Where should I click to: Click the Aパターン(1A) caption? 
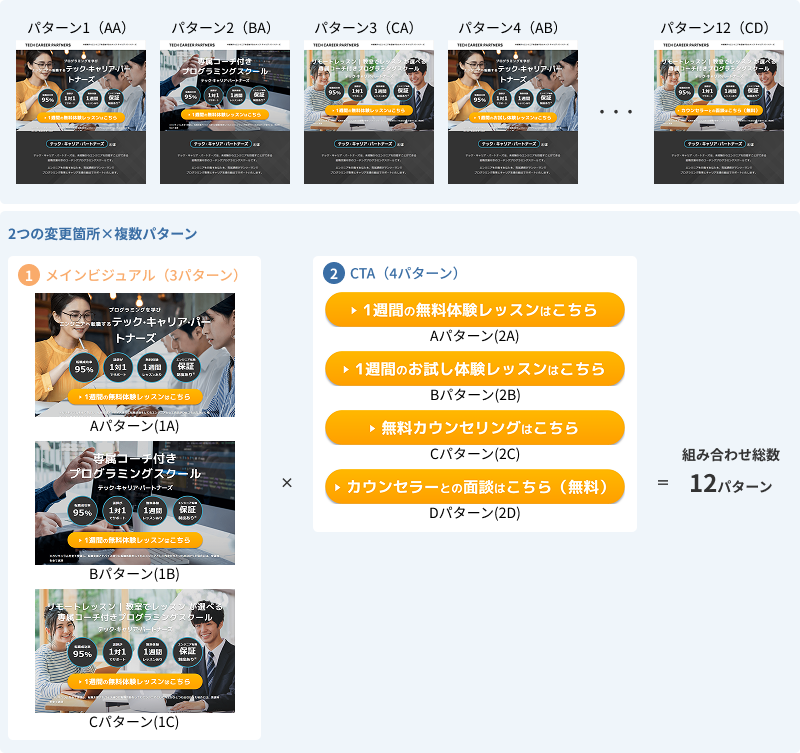pyautogui.click(x=135, y=426)
